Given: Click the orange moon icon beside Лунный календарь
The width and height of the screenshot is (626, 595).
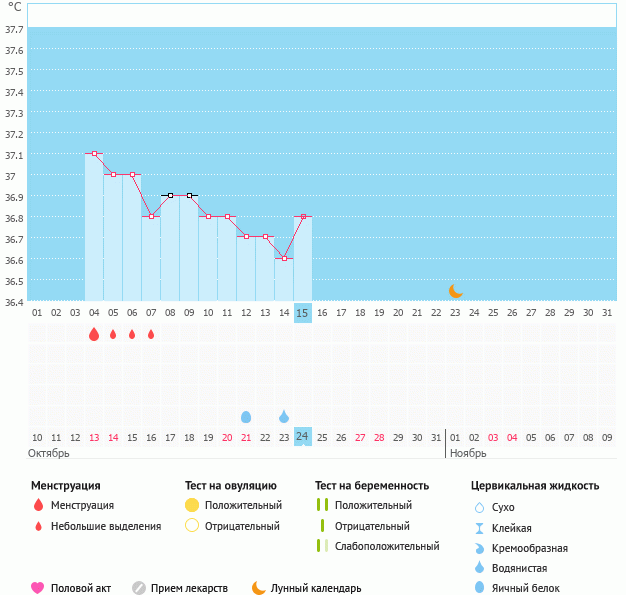Looking at the screenshot, I should (259, 588).
